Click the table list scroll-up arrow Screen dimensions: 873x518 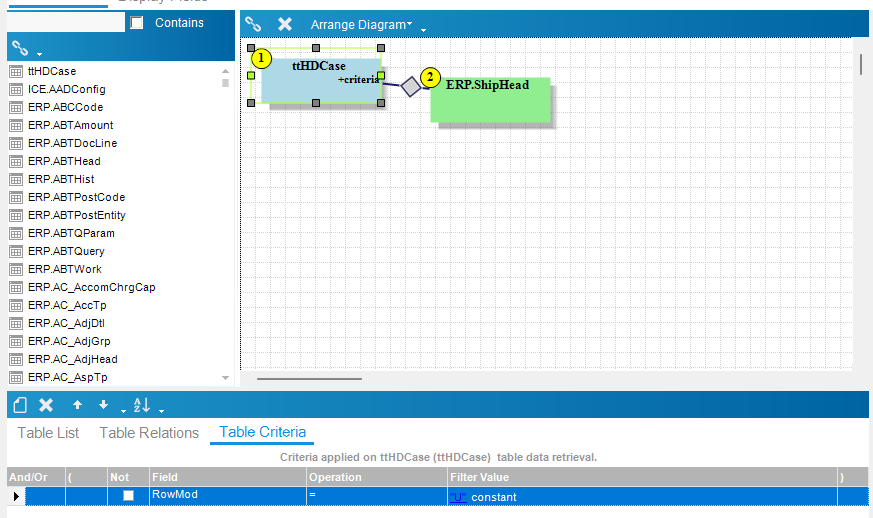click(225, 71)
